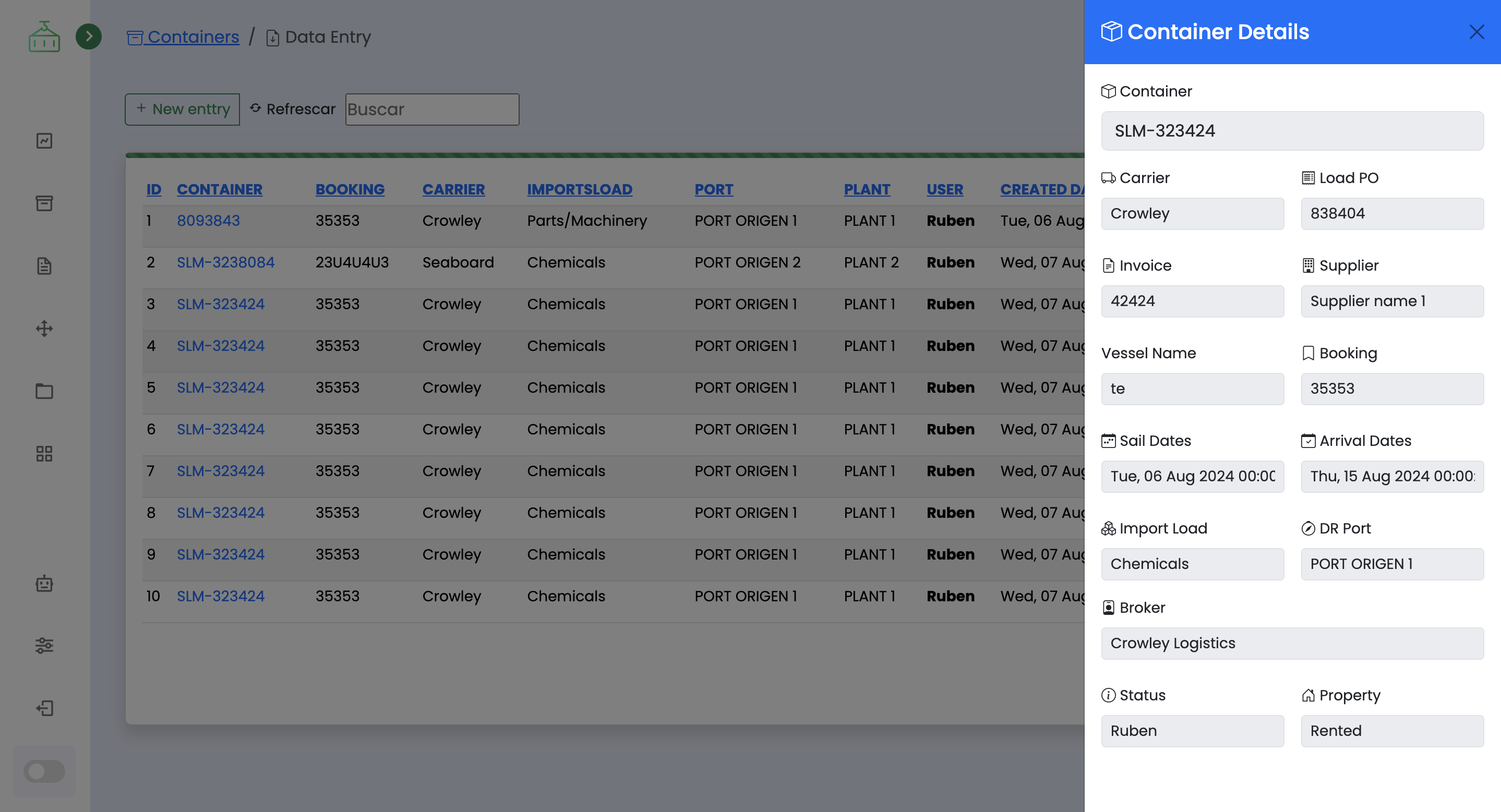The height and width of the screenshot is (812, 1501).
Task: Expand the sidebar with green chevron button
Action: click(x=89, y=37)
